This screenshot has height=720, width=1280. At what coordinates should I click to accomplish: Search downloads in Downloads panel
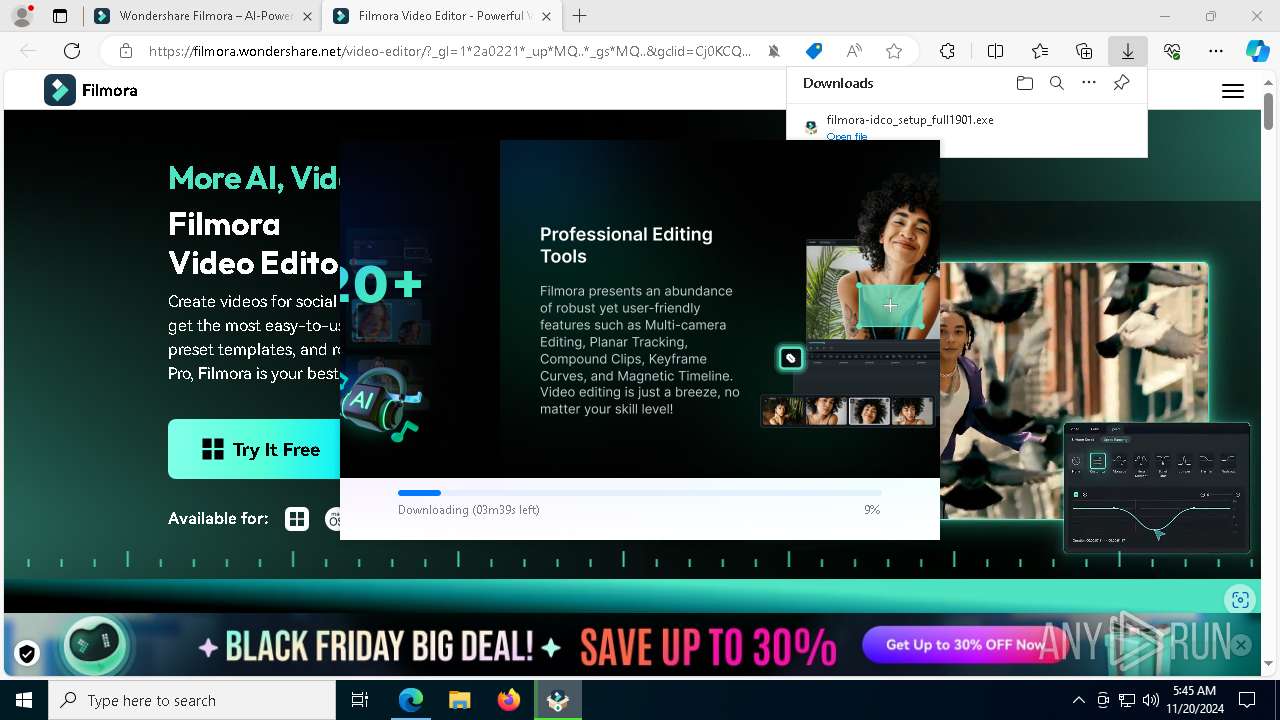(1057, 83)
